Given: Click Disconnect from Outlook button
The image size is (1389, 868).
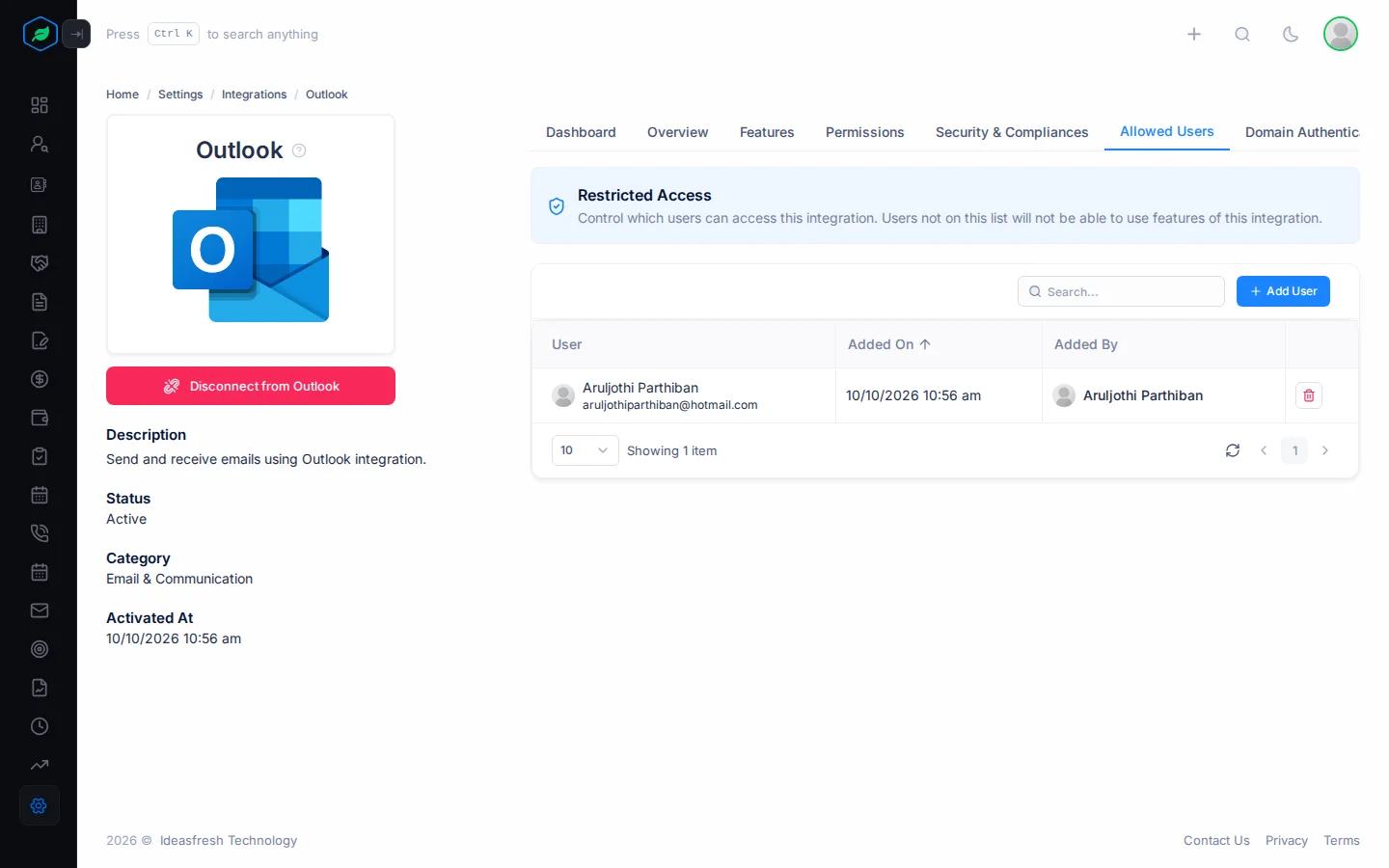Looking at the screenshot, I should click(251, 386).
